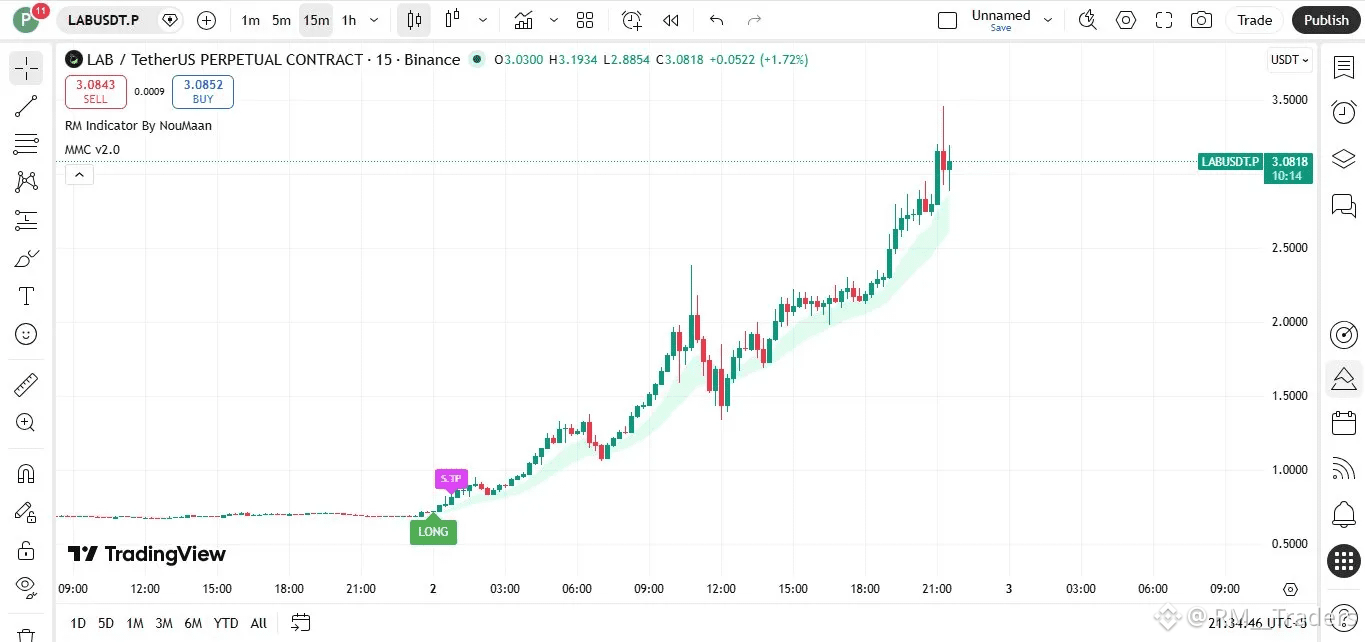Select the ruler measure tool
The image size is (1365, 642).
click(26, 384)
